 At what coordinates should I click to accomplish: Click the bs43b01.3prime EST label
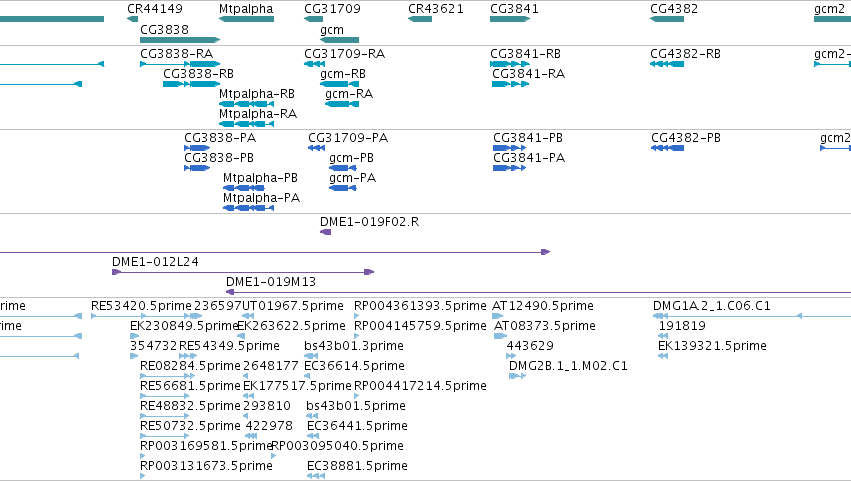point(354,346)
